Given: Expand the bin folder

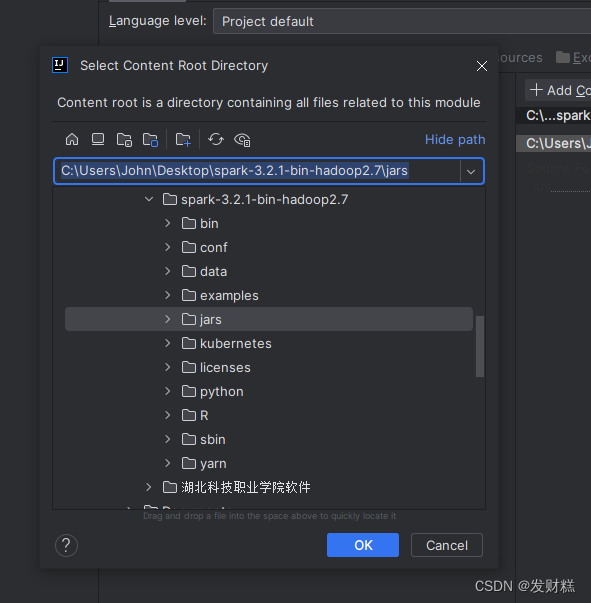Looking at the screenshot, I should tap(167, 223).
